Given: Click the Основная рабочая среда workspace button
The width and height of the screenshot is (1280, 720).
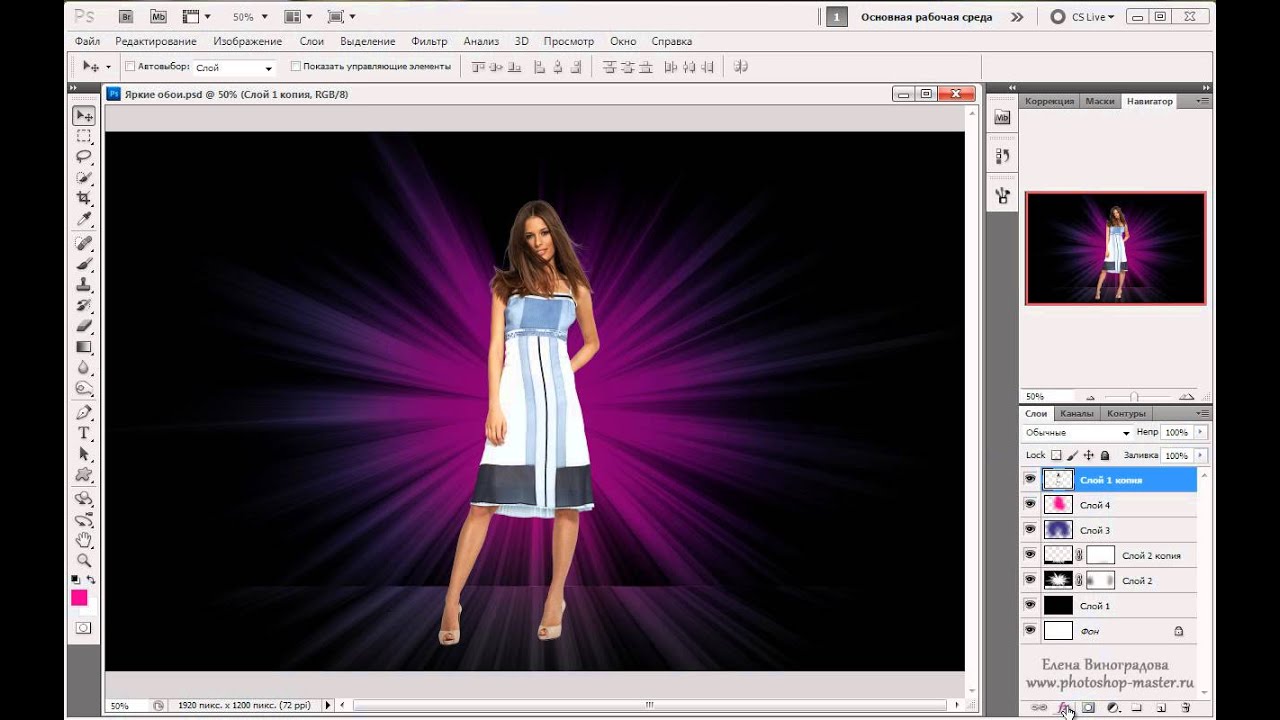Looking at the screenshot, I should (925, 17).
